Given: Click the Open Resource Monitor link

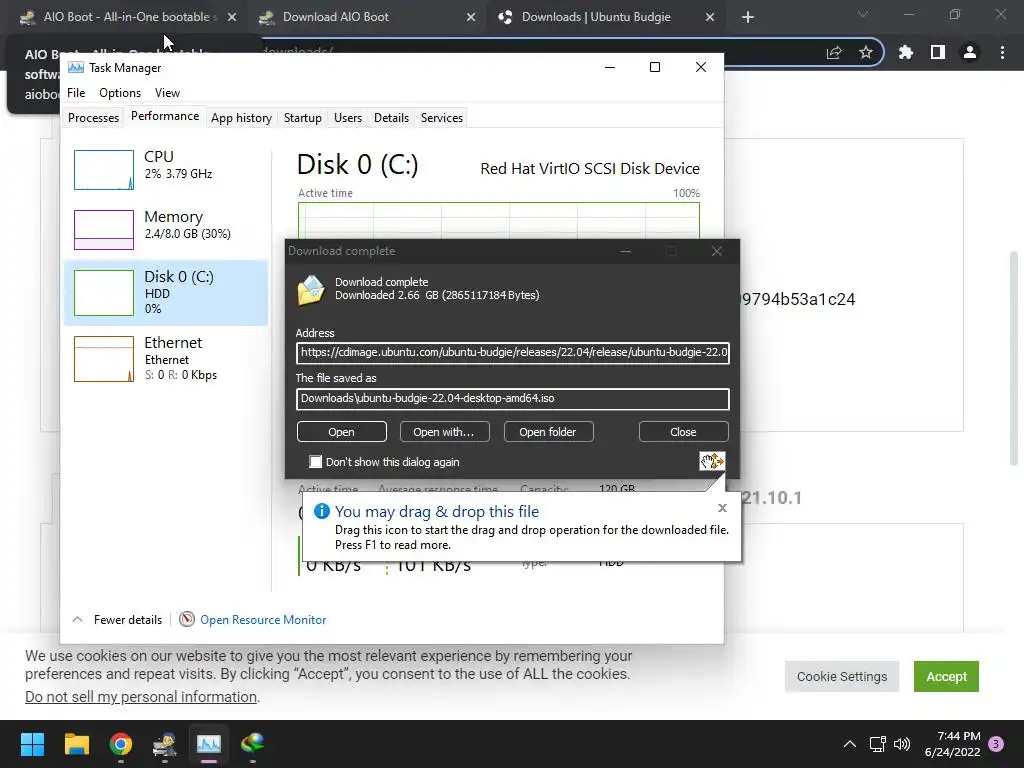Looking at the screenshot, I should tap(263, 620).
